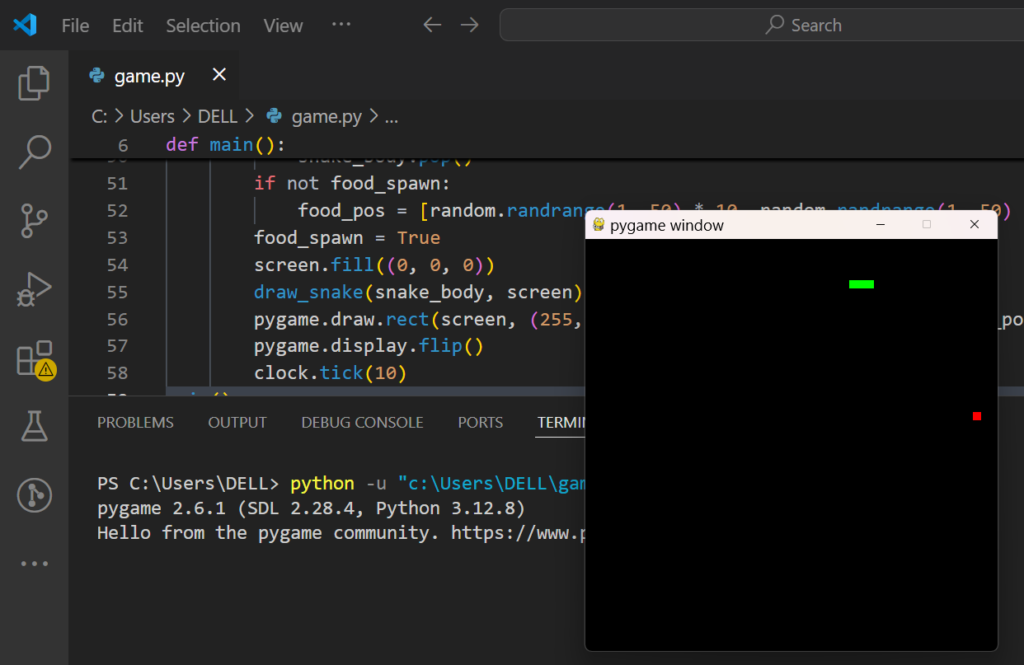1024x665 pixels.
Task: Click the pygame window title text
Action: click(666, 225)
